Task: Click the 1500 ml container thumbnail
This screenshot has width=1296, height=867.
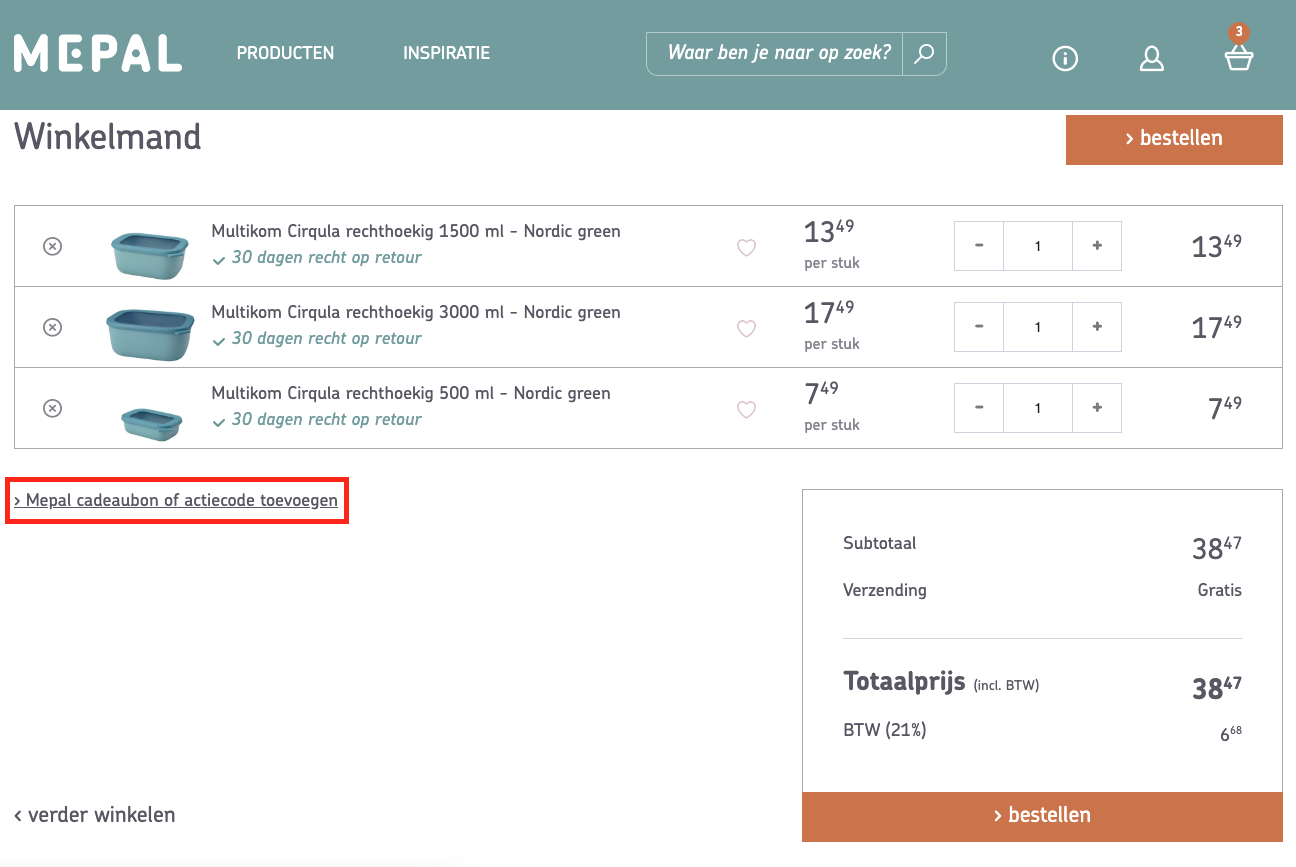Action: [149, 254]
